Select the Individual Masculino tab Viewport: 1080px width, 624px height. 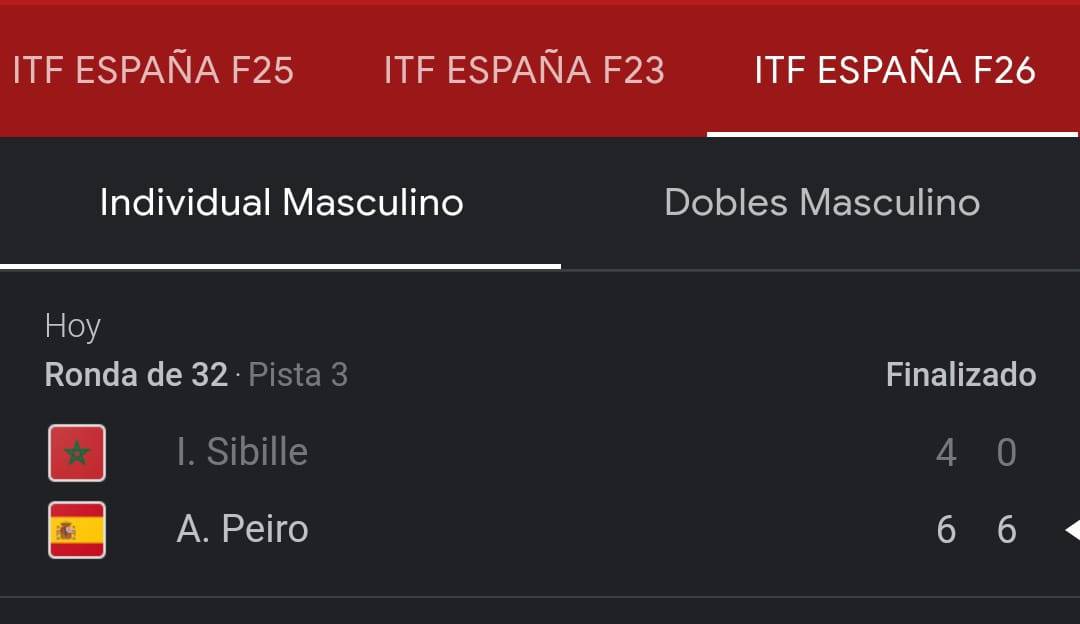pos(281,203)
